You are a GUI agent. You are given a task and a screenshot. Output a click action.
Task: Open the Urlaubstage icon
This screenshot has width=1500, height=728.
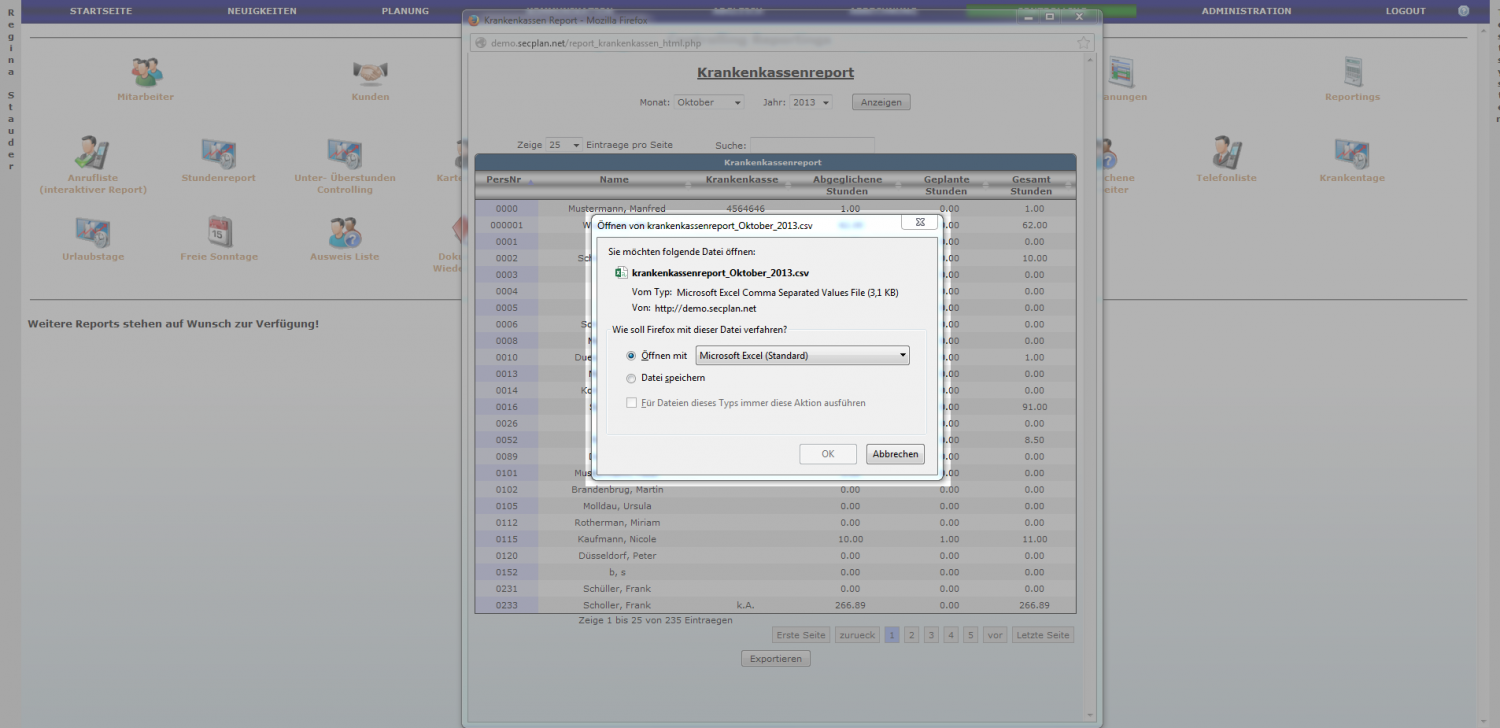pyautogui.click(x=93, y=232)
